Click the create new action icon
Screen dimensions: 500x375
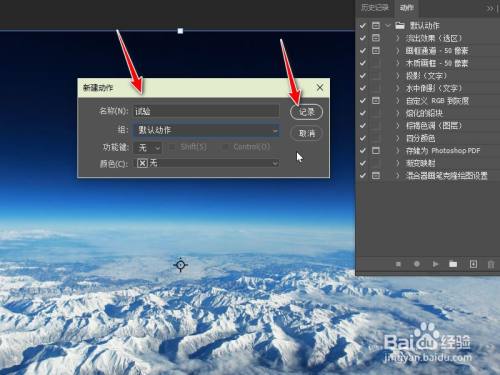[473, 264]
